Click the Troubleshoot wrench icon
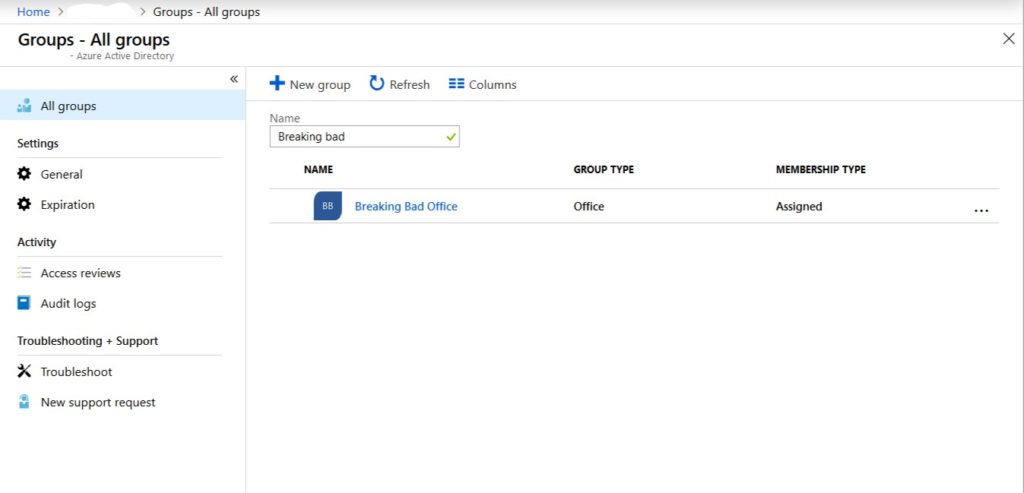Screen dimensions: 1024x493 (x=24, y=372)
